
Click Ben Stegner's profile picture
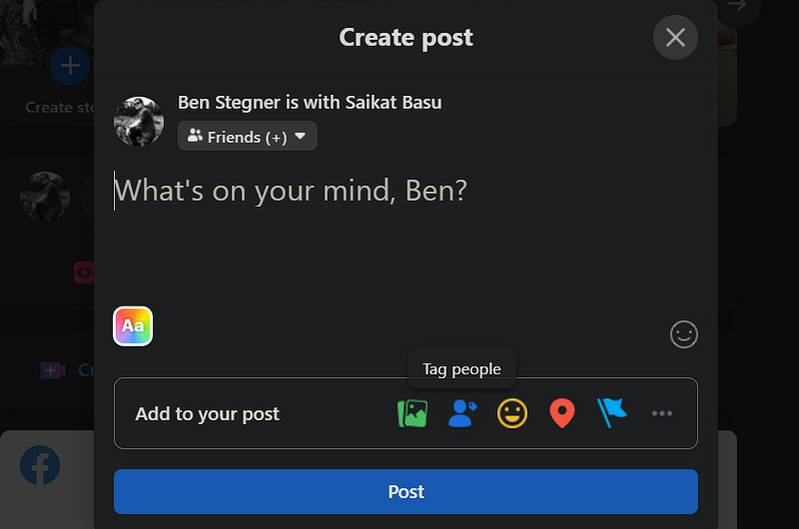pyautogui.click(x=139, y=122)
